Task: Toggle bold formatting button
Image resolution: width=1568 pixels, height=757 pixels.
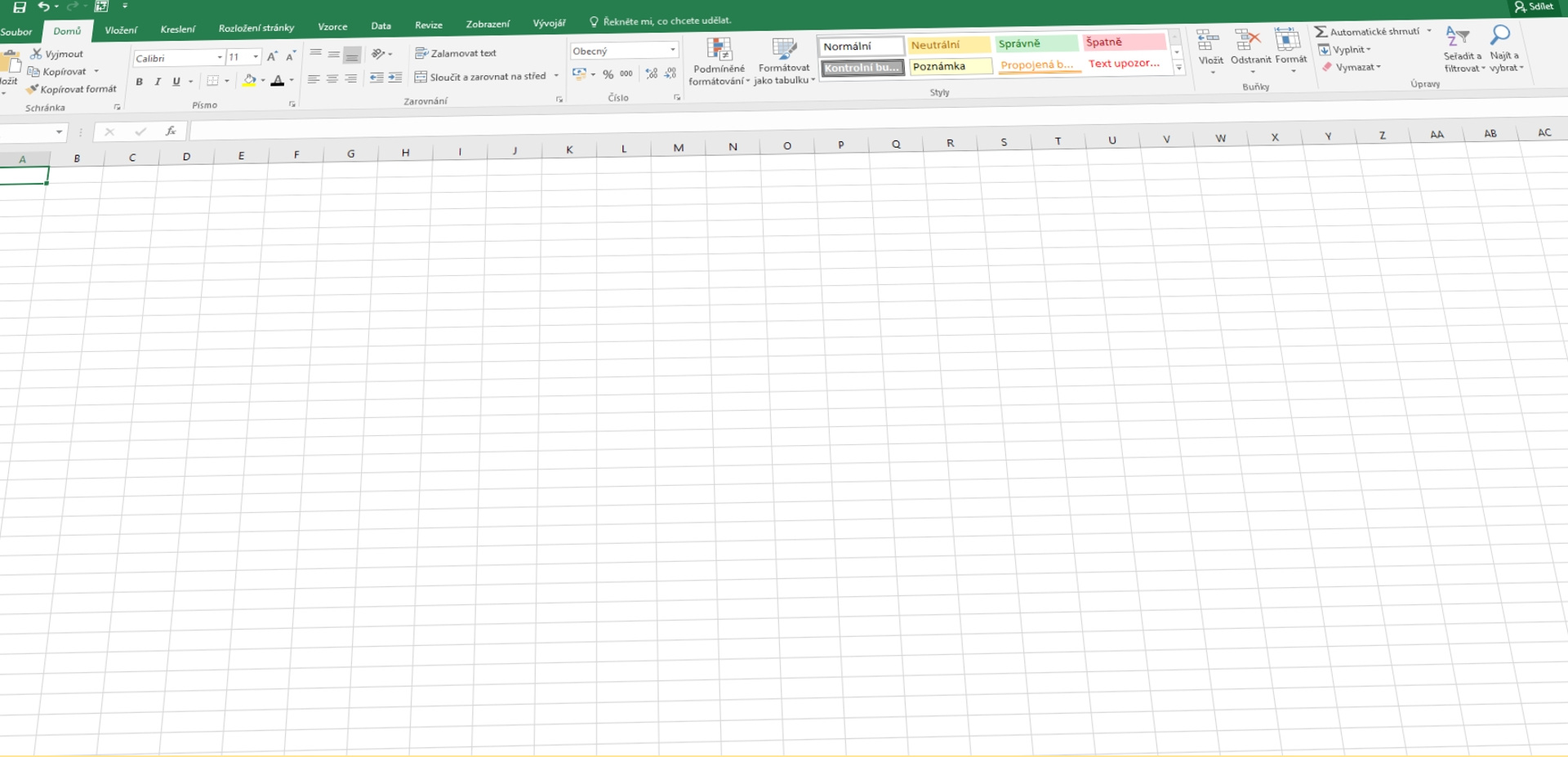Action: (x=140, y=82)
